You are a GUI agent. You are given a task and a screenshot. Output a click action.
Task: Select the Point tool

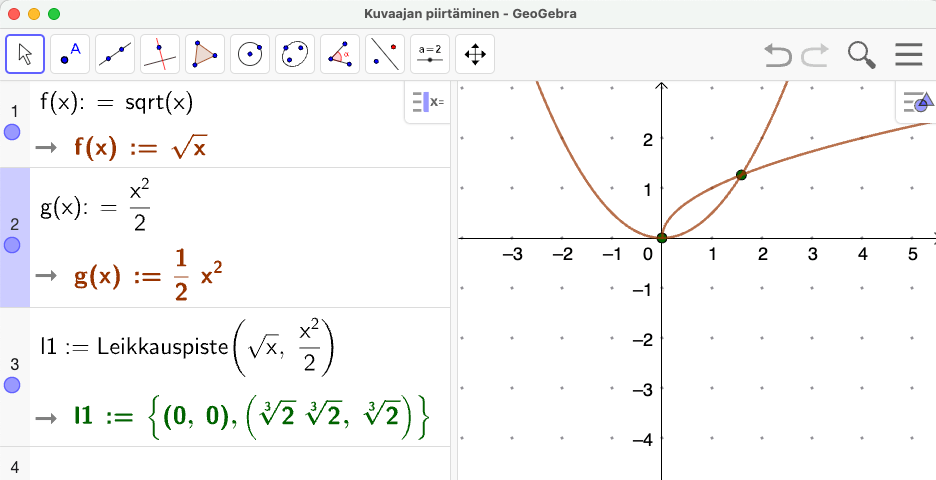pos(70,55)
